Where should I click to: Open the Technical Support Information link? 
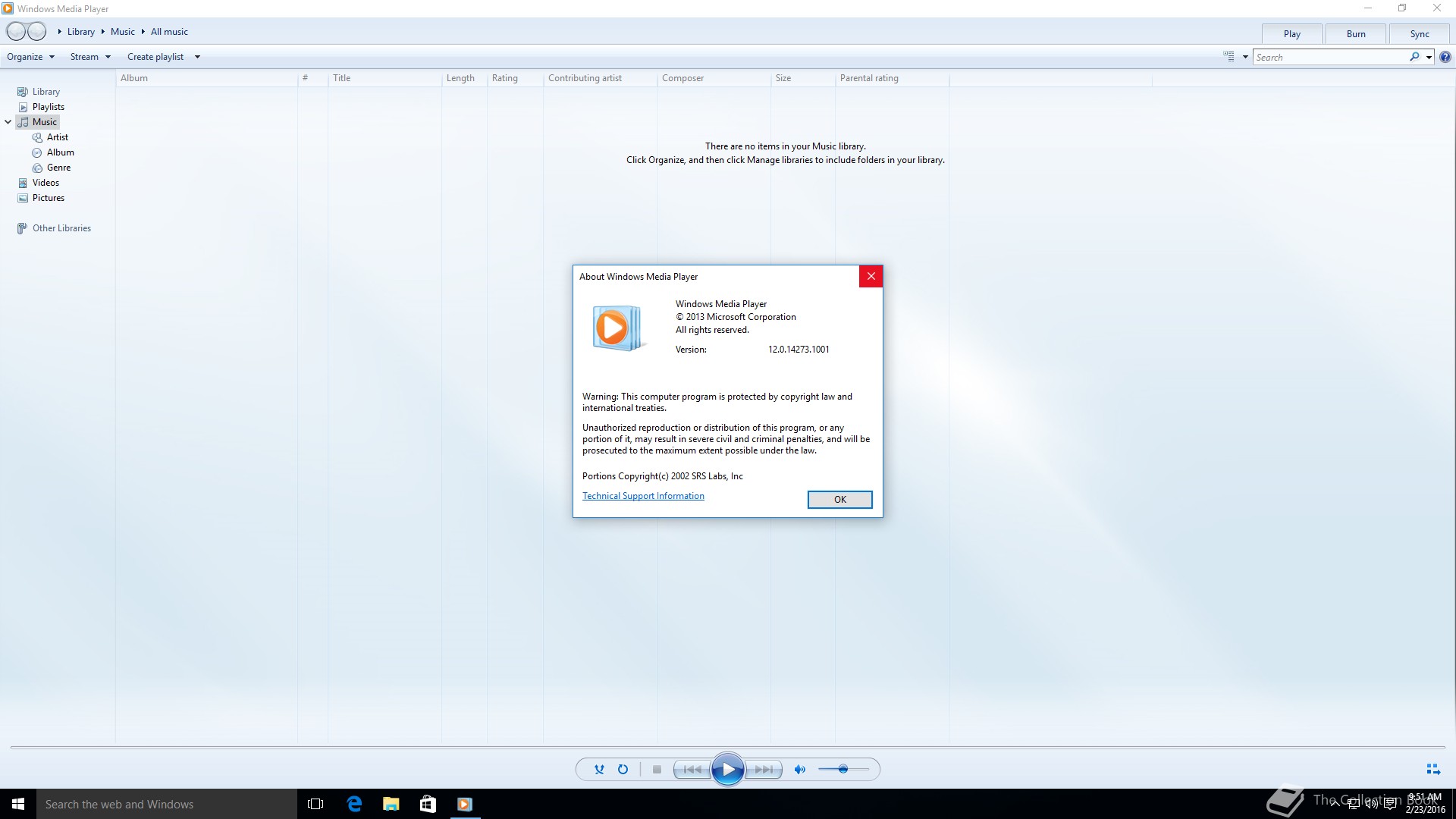pos(643,496)
